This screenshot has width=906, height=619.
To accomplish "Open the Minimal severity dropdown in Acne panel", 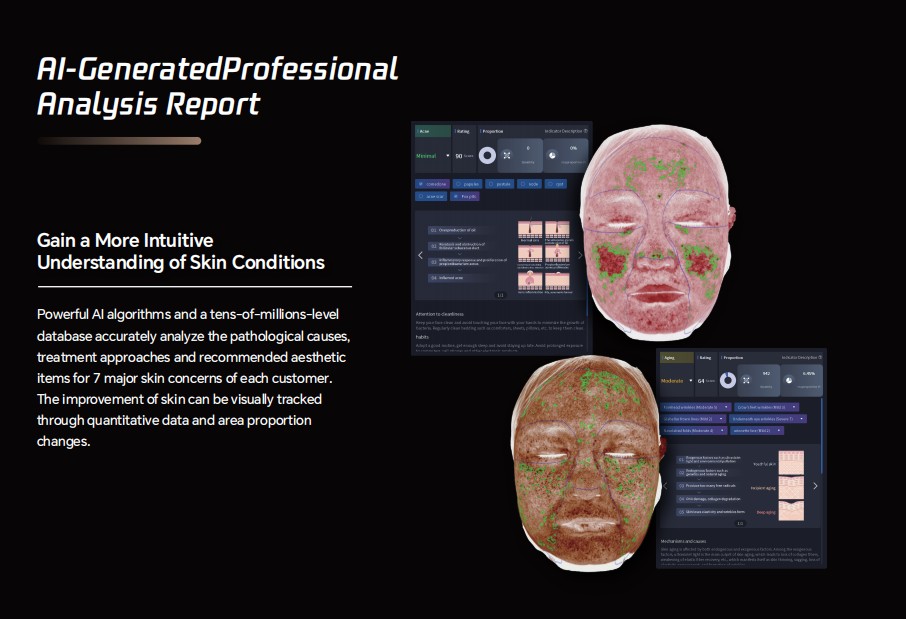I will pos(433,155).
